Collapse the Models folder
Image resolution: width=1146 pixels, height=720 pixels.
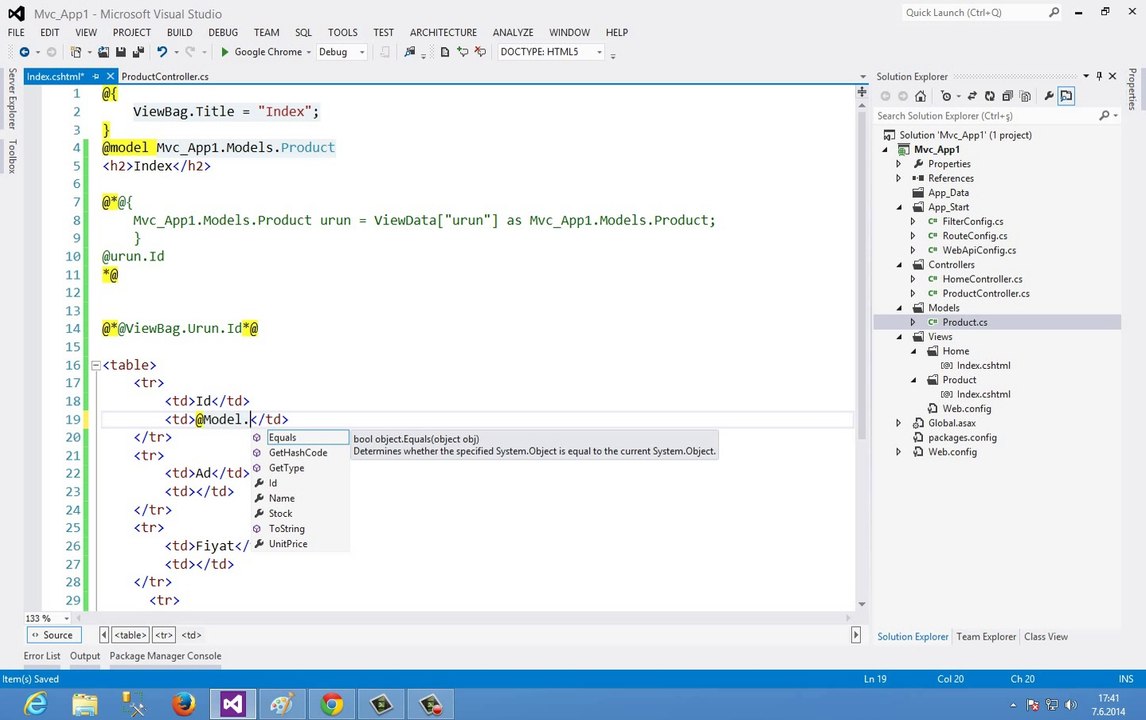pos(899,308)
